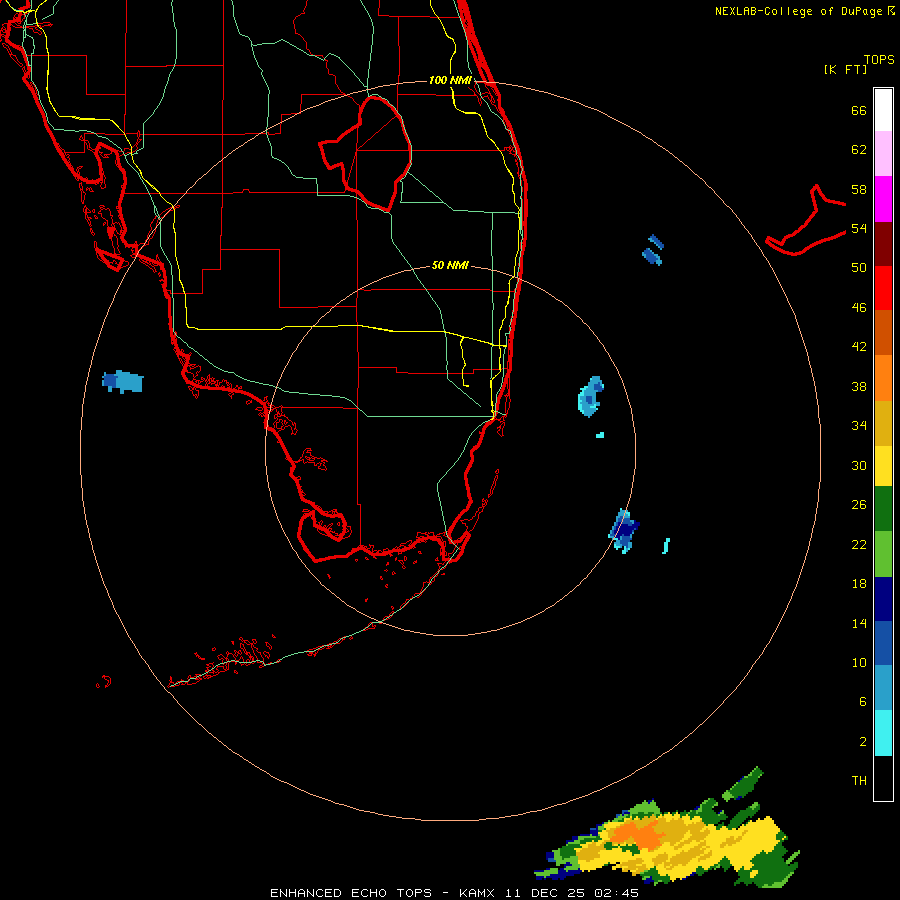900x900 pixels.
Task: Click the dark blue echo on the 50 NMI ring
Action: pyautogui.click(x=623, y=531)
